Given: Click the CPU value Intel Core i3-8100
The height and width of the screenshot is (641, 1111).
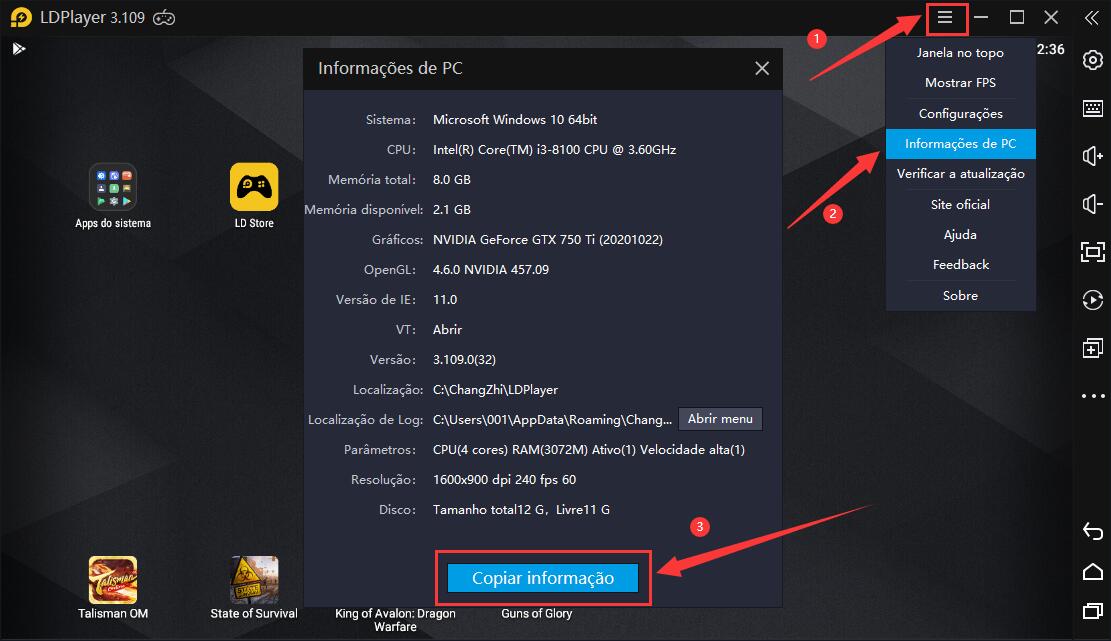Looking at the screenshot, I should [x=554, y=149].
